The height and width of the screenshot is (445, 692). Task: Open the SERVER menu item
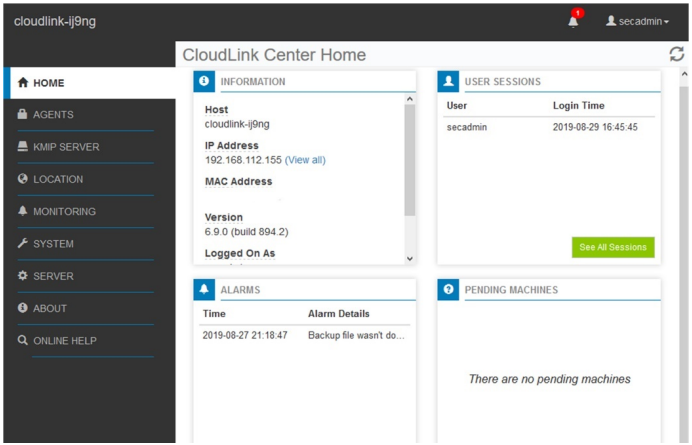(86, 276)
